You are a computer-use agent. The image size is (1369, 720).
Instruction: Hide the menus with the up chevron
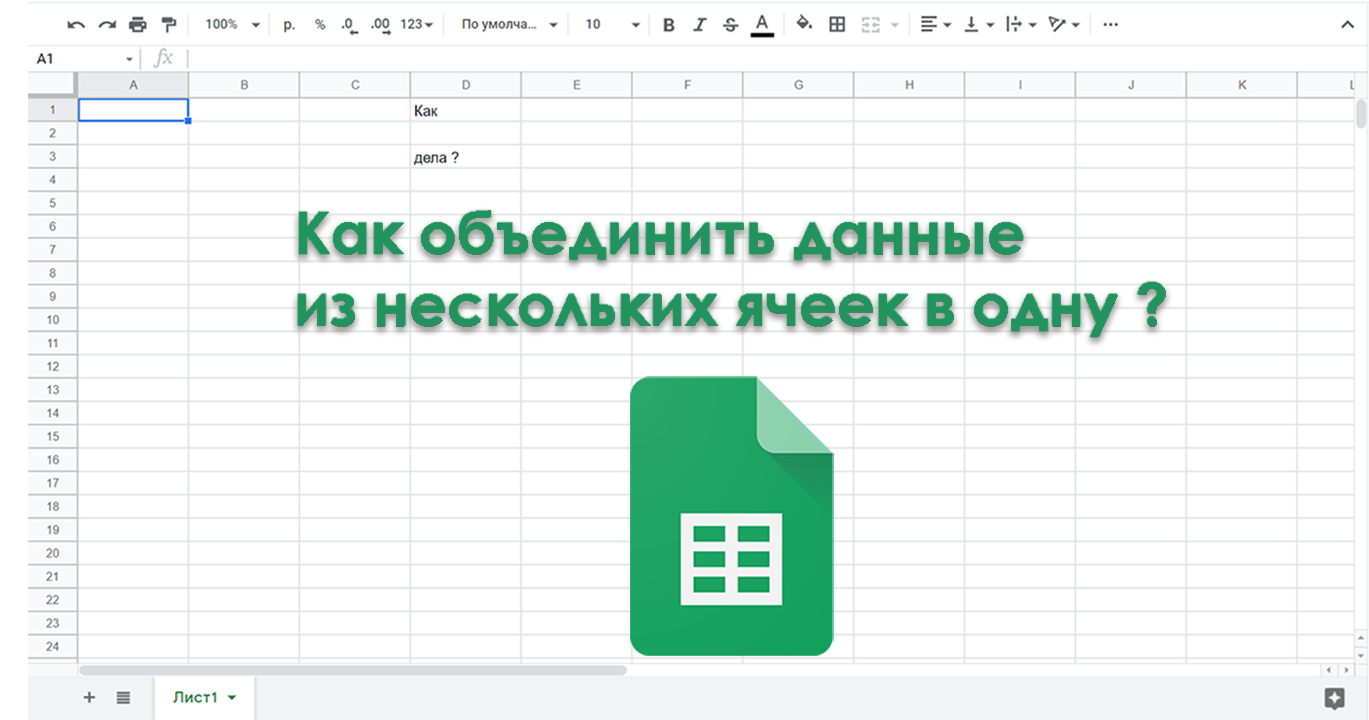[1347, 24]
